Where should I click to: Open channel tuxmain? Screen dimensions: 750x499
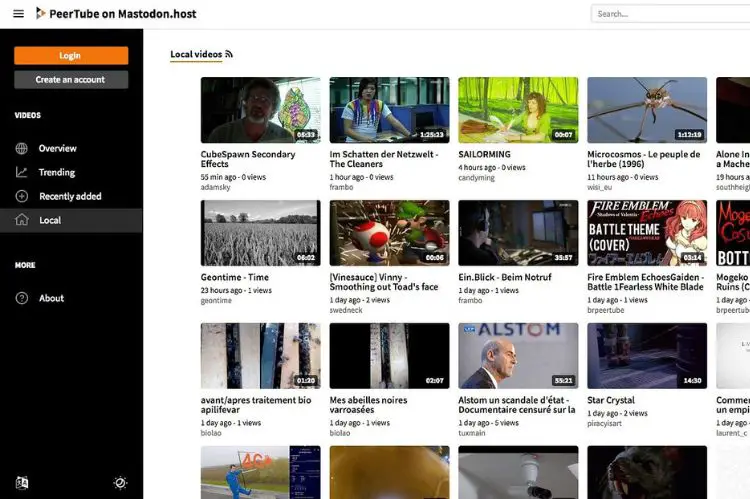click(472, 433)
